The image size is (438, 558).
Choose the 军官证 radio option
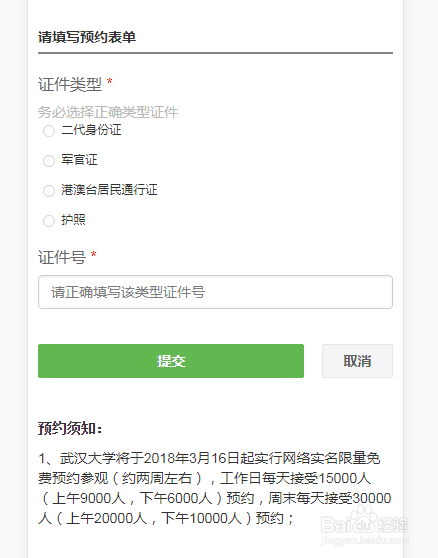pos(49,160)
